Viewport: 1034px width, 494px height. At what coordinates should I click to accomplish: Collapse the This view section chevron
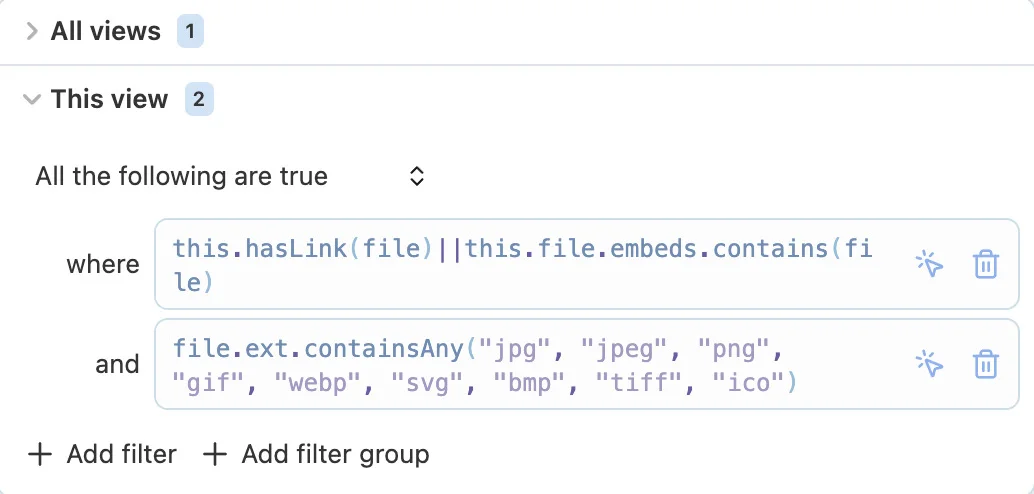tap(32, 99)
